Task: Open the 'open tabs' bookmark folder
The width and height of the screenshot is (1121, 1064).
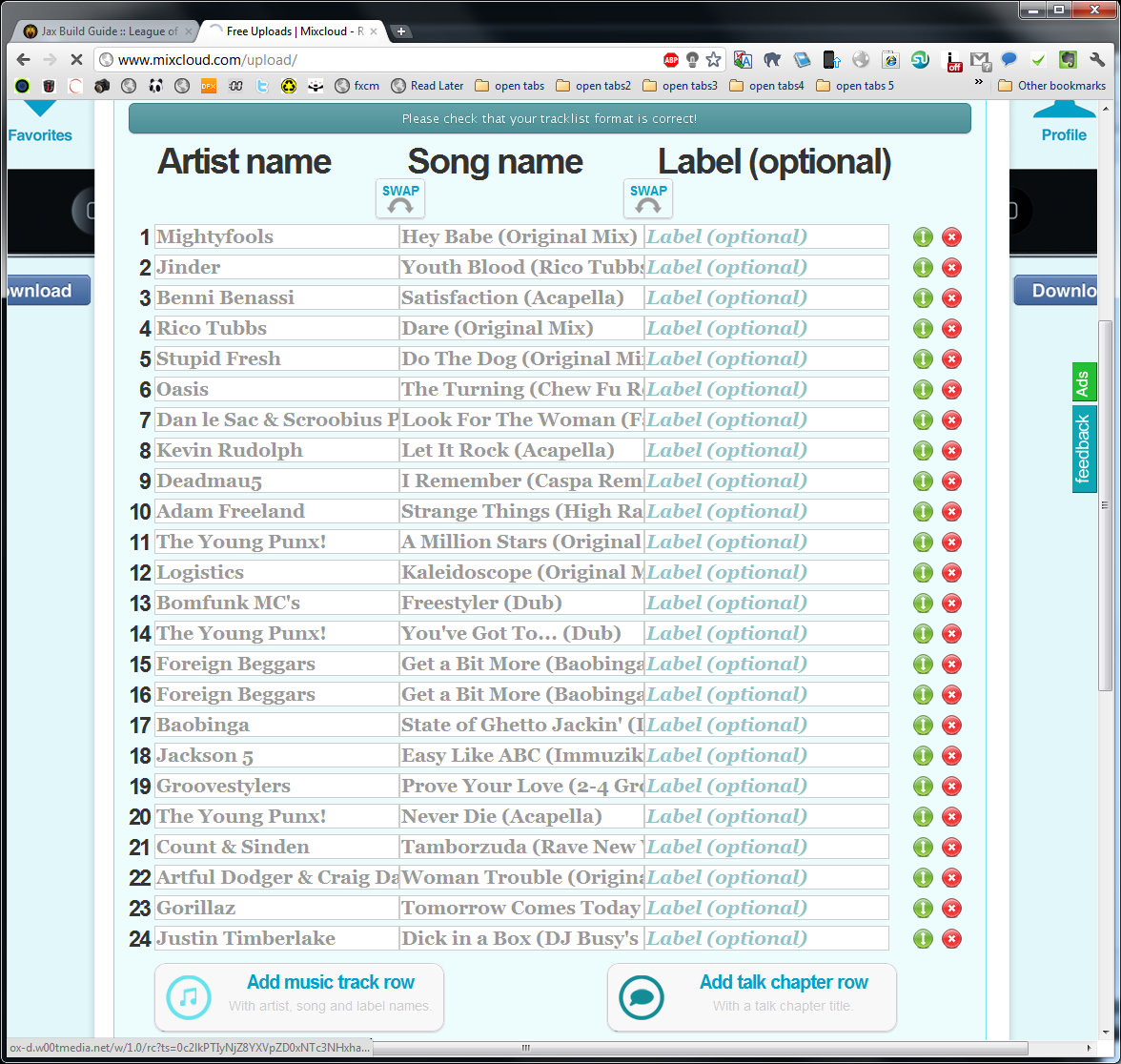Action: pyautogui.click(x=510, y=86)
